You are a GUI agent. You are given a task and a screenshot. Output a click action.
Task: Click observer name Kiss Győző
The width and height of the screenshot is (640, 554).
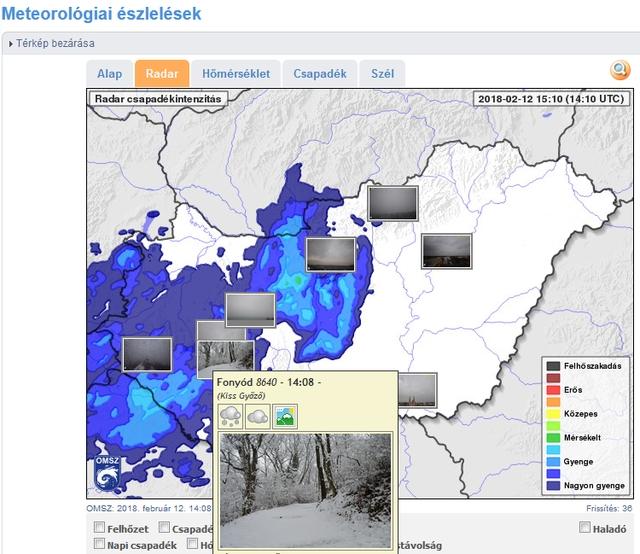pyautogui.click(x=241, y=396)
